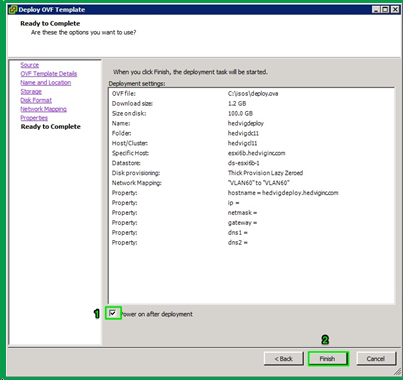Click the Finish button

coord(328,359)
